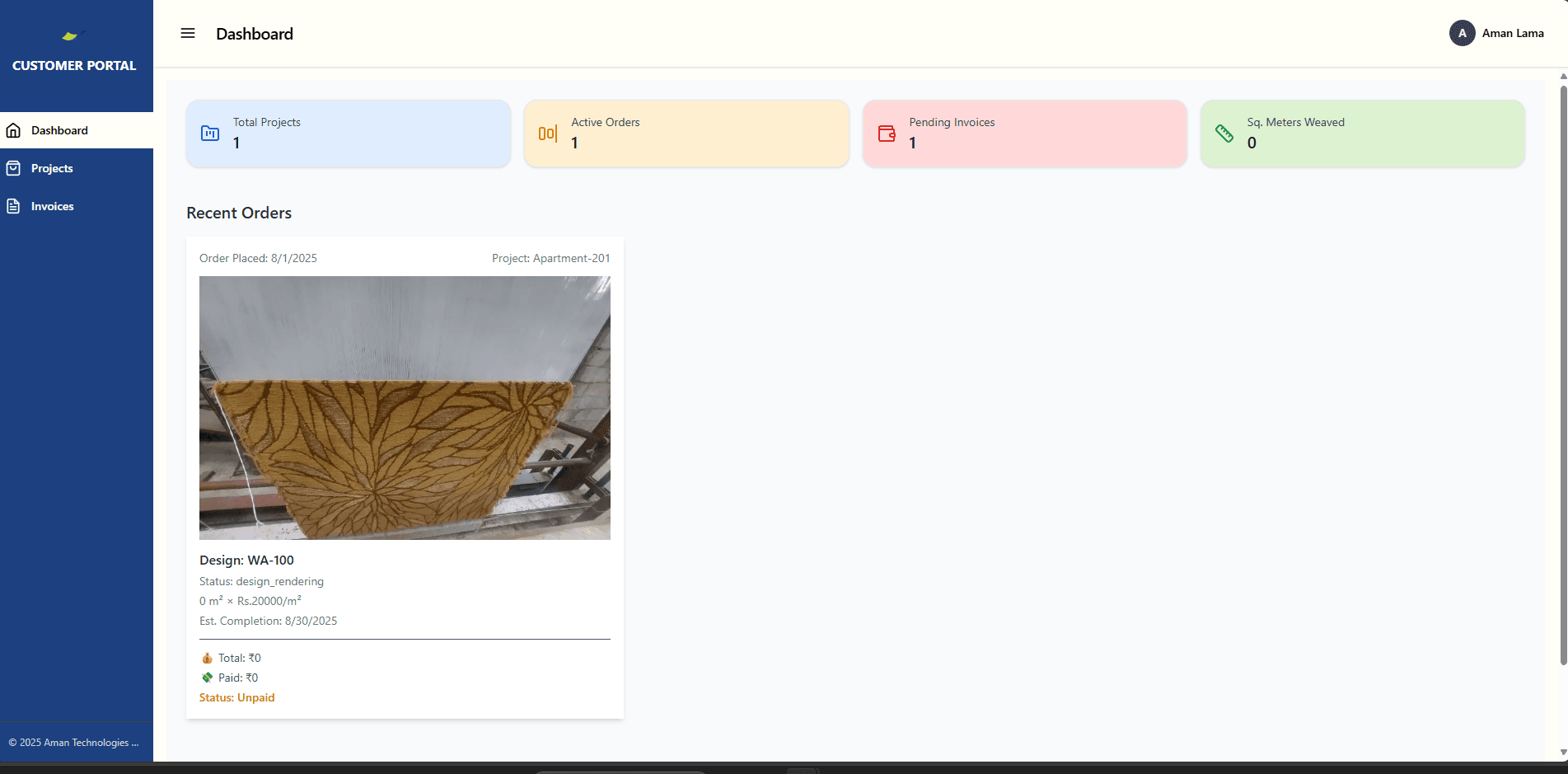1568x774 pixels.
Task: Click the Sq. Meters Weaved ruler icon
Action: coord(1224,134)
